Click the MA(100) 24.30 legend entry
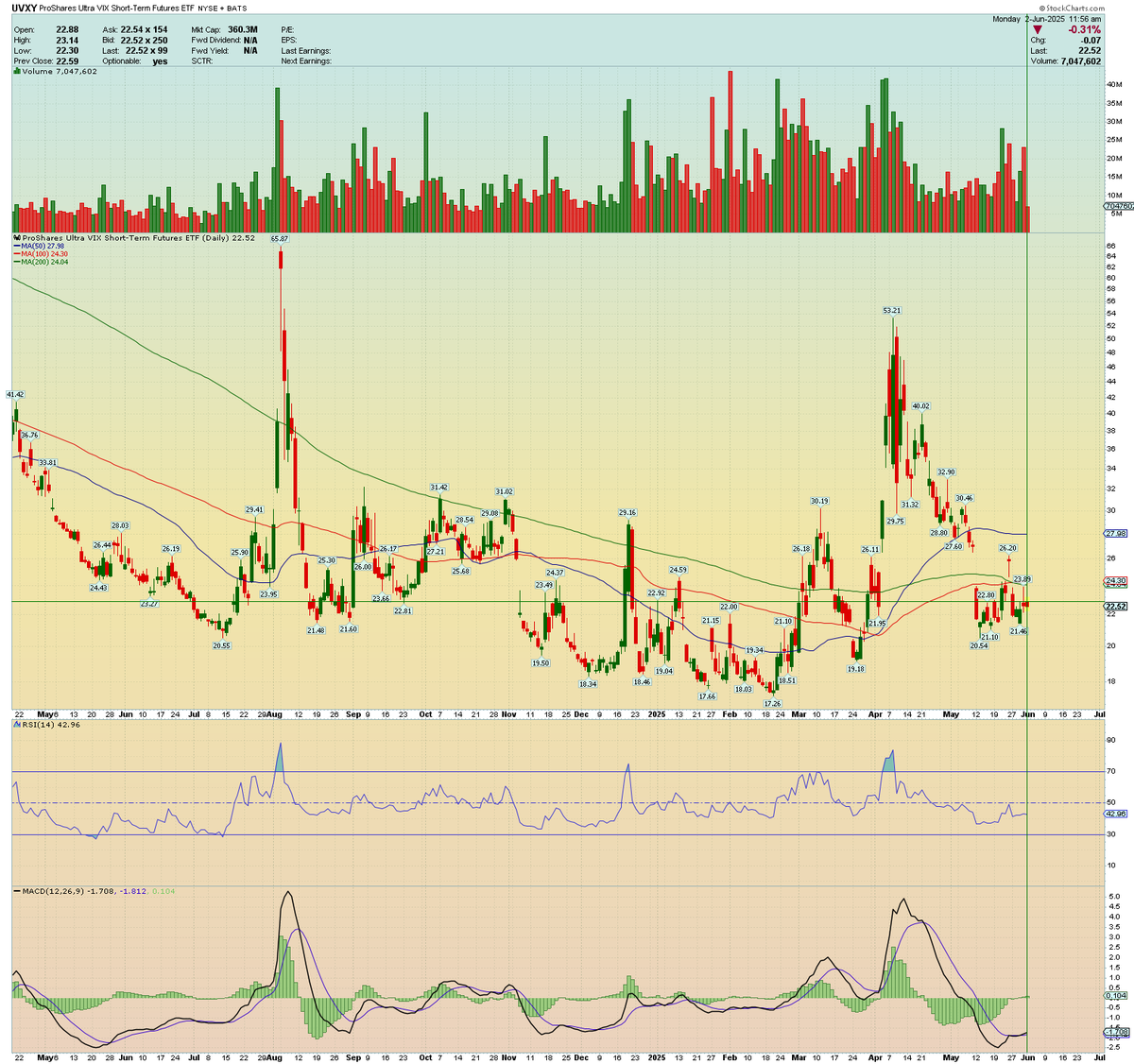The width and height of the screenshot is (1134, 1064). coord(40,253)
